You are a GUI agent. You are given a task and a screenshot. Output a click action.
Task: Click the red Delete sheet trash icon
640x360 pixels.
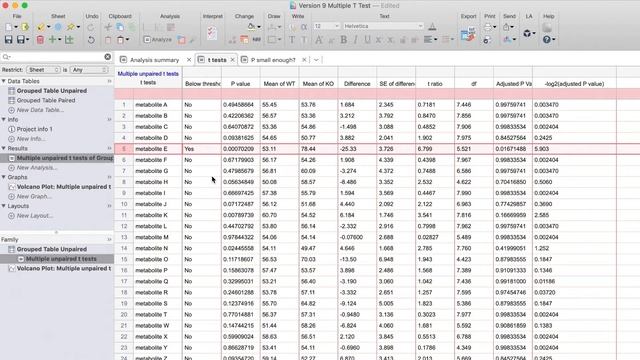point(40,40)
